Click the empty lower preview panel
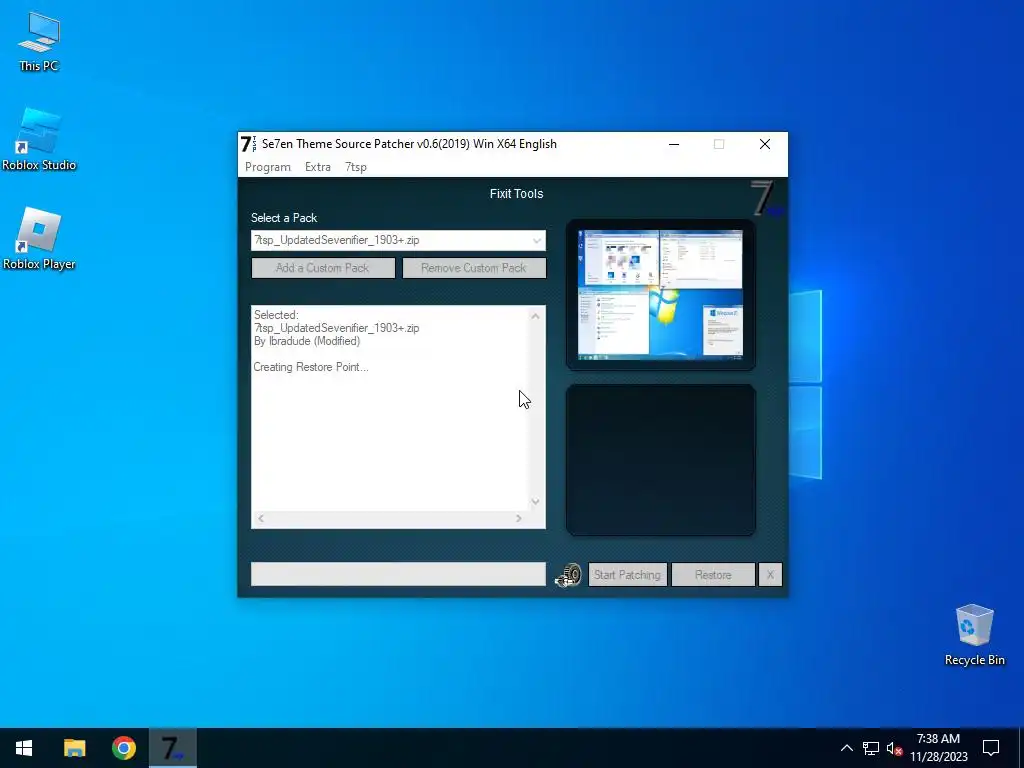1024x768 pixels. click(x=661, y=460)
